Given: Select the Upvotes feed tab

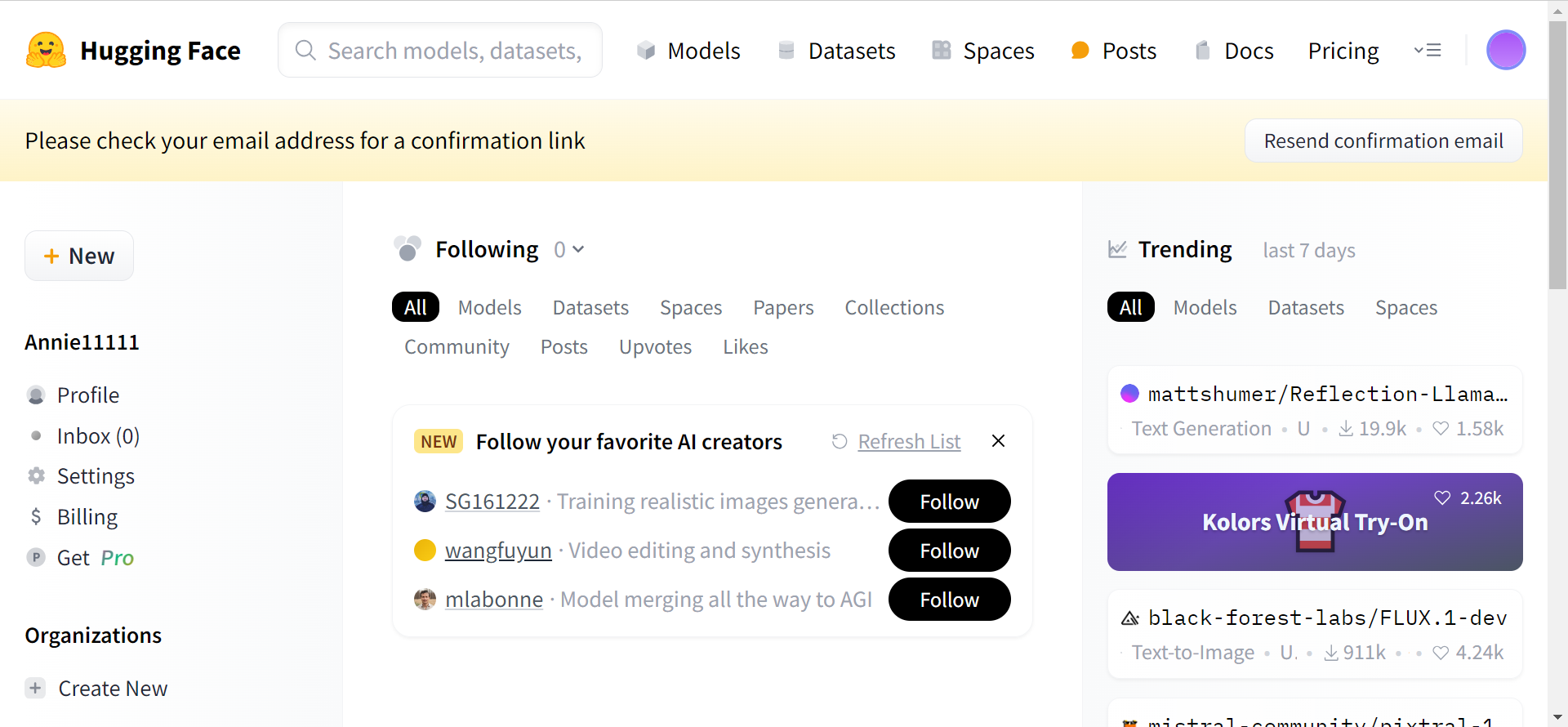Looking at the screenshot, I should pos(655,346).
